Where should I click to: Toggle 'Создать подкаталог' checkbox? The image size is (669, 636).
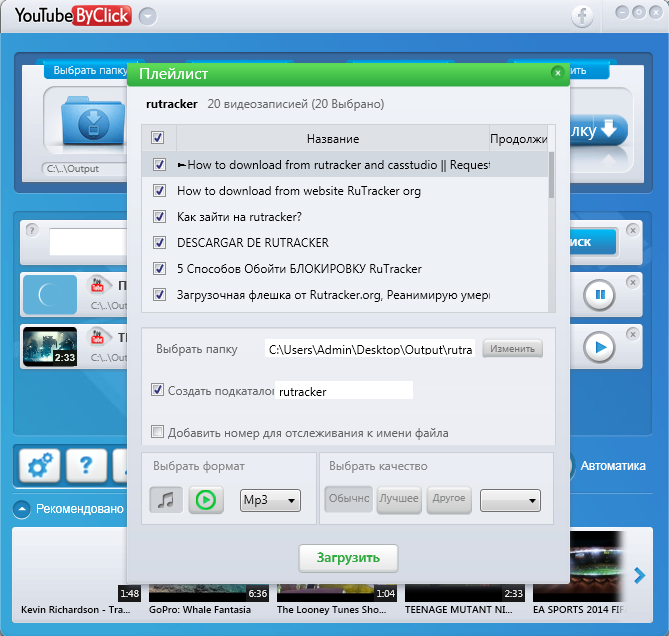(x=157, y=389)
